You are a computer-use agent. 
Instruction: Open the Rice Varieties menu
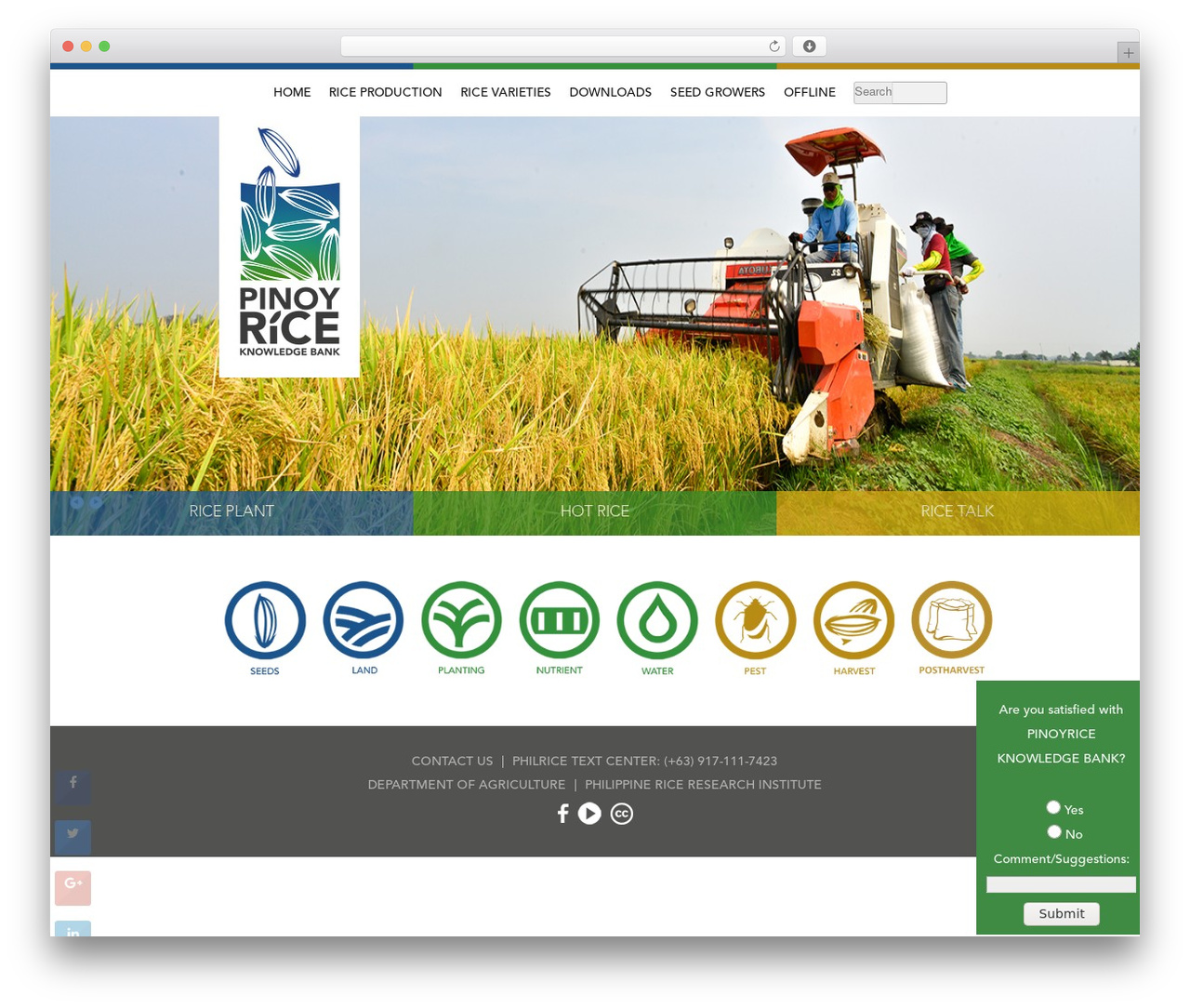coord(506,92)
